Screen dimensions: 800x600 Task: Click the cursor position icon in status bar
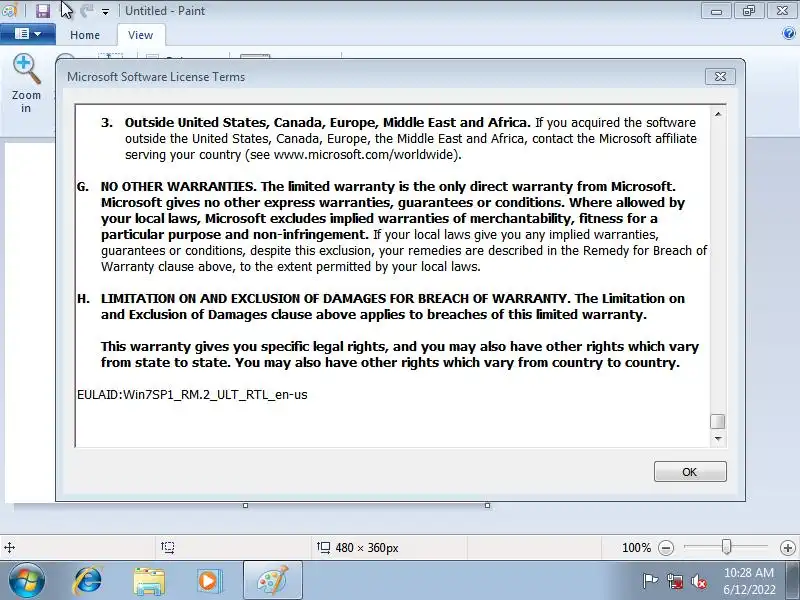click(9, 548)
